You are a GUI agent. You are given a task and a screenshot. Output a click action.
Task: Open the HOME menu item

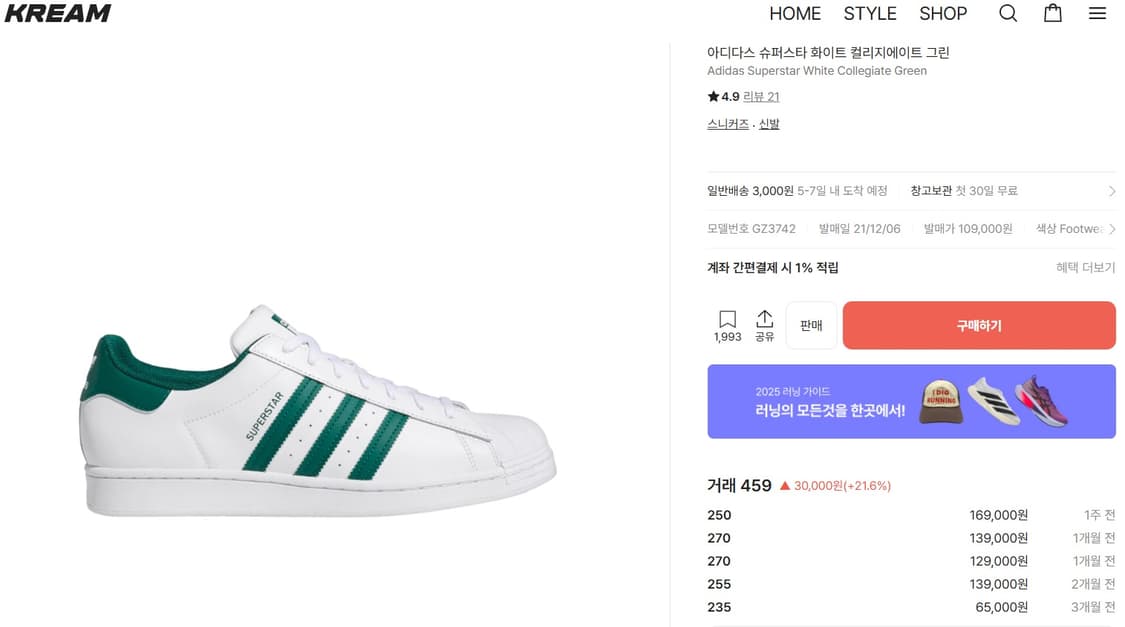pos(795,13)
